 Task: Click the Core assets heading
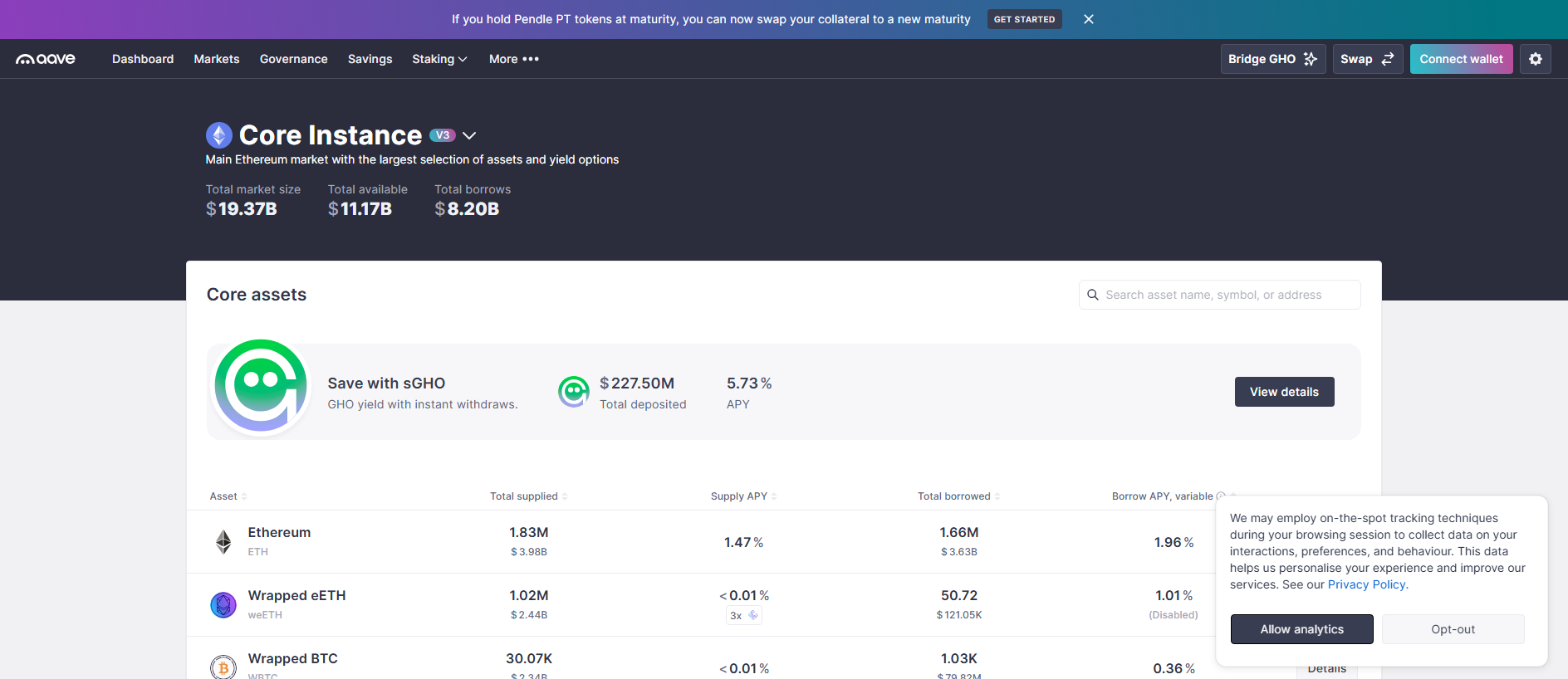tap(257, 295)
